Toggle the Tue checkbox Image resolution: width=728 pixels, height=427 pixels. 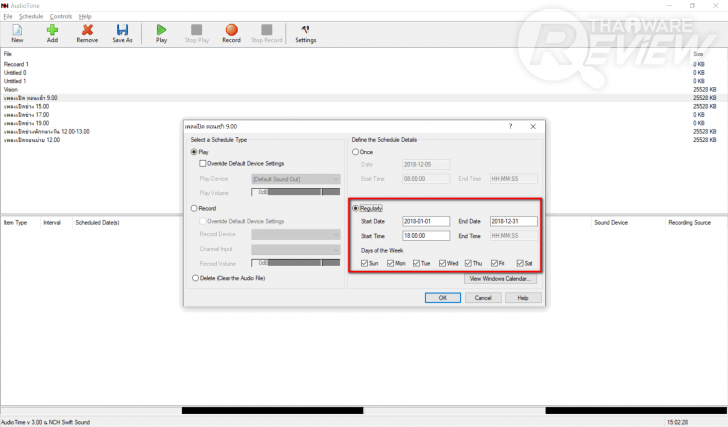[416, 263]
